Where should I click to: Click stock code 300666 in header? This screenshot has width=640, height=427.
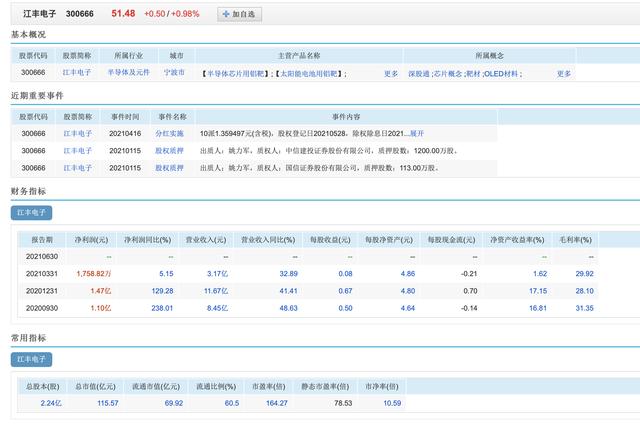pyautogui.click(x=80, y=14)
